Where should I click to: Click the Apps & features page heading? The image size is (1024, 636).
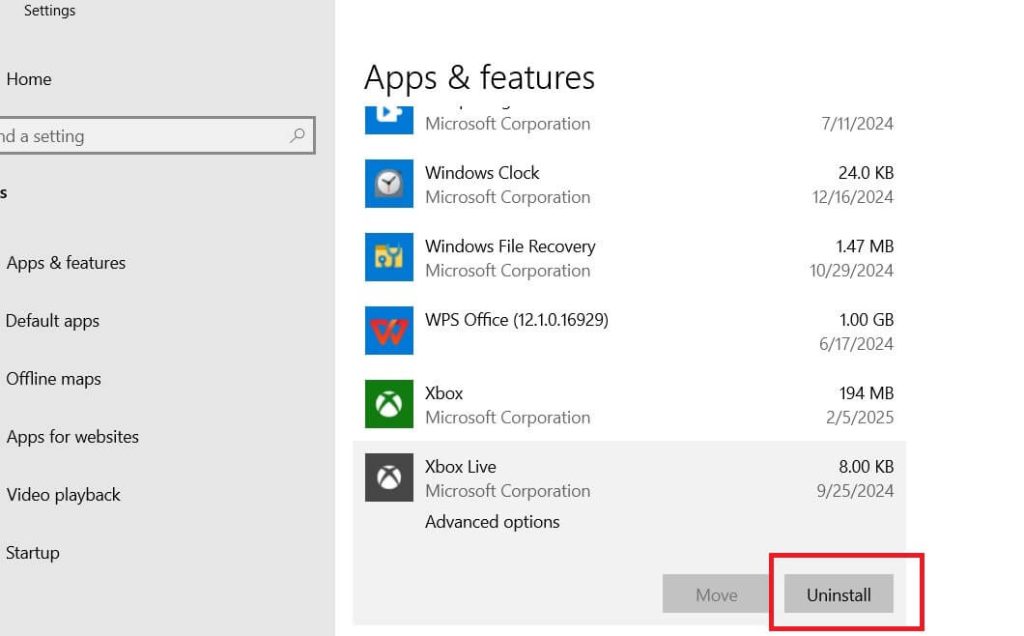coord(479,78)
